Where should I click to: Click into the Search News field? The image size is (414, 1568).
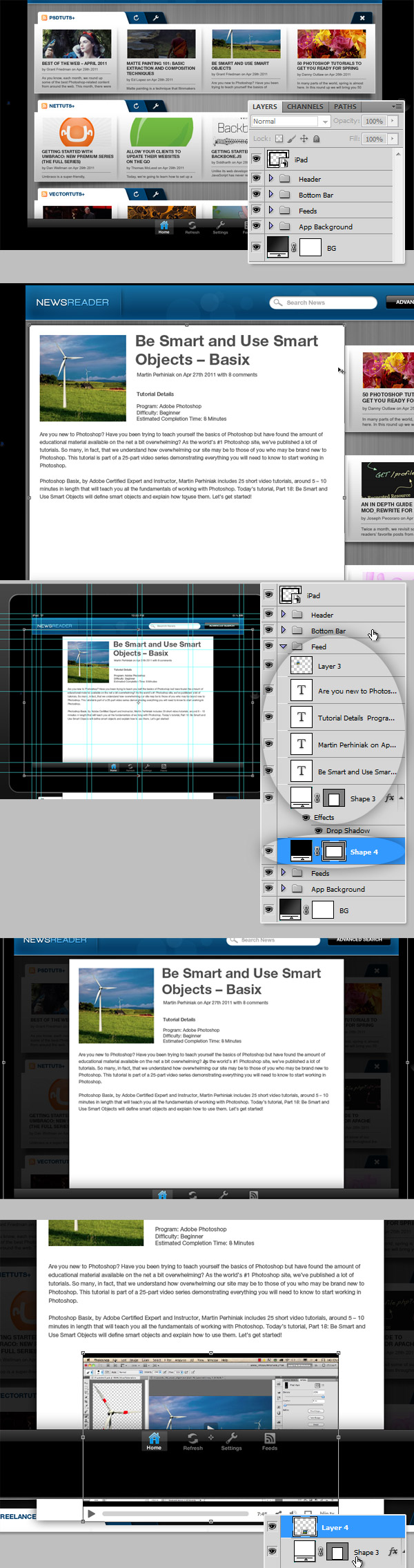(x=323, y=303)
